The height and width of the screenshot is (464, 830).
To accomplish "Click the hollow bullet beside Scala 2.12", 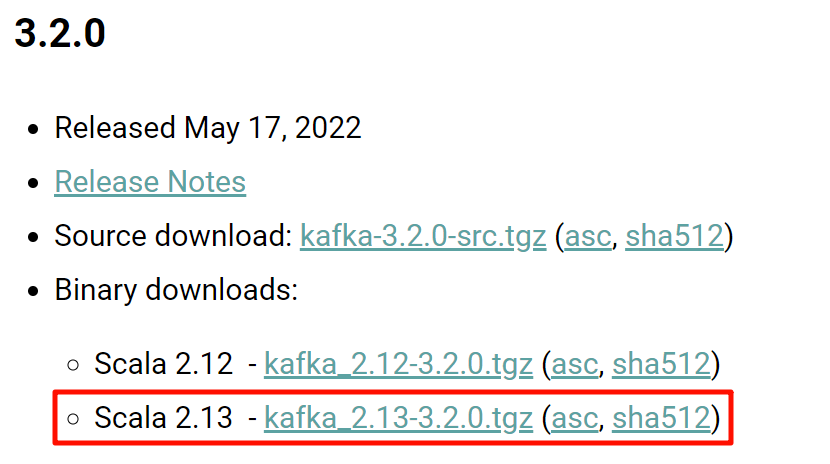I will coord(74,366).
